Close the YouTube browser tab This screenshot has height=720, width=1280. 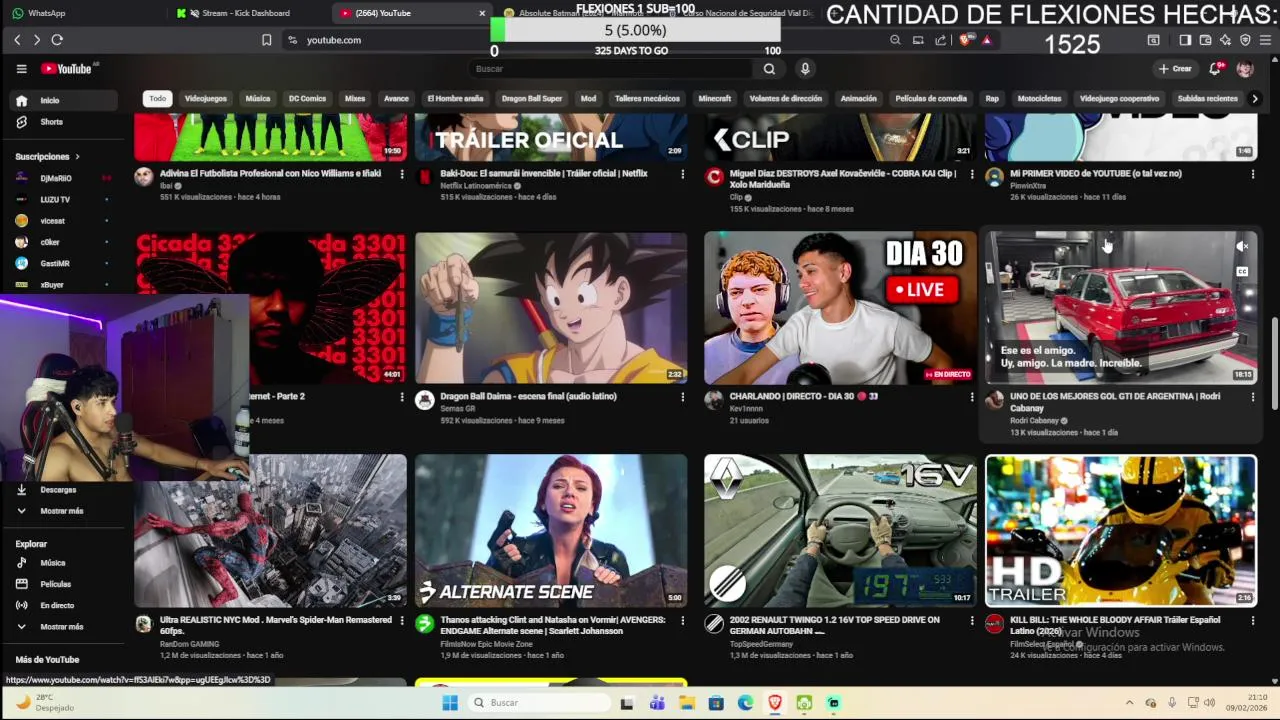(482, 13)
